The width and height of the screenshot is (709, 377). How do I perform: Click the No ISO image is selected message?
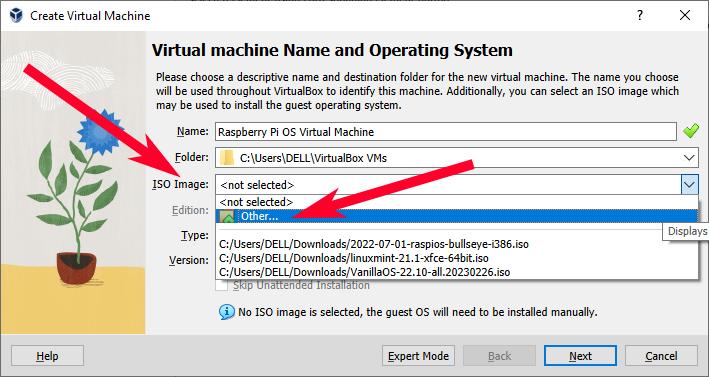click(418, 312)
